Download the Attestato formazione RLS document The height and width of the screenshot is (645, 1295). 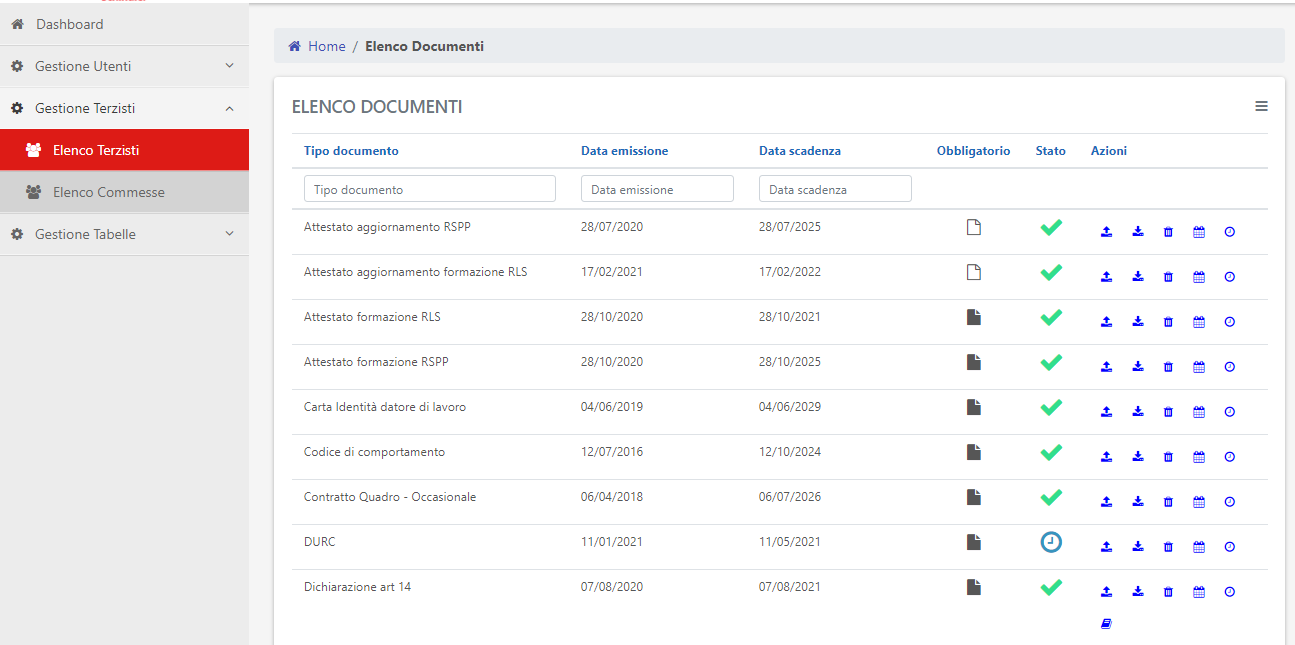(x=1138, y=322)
